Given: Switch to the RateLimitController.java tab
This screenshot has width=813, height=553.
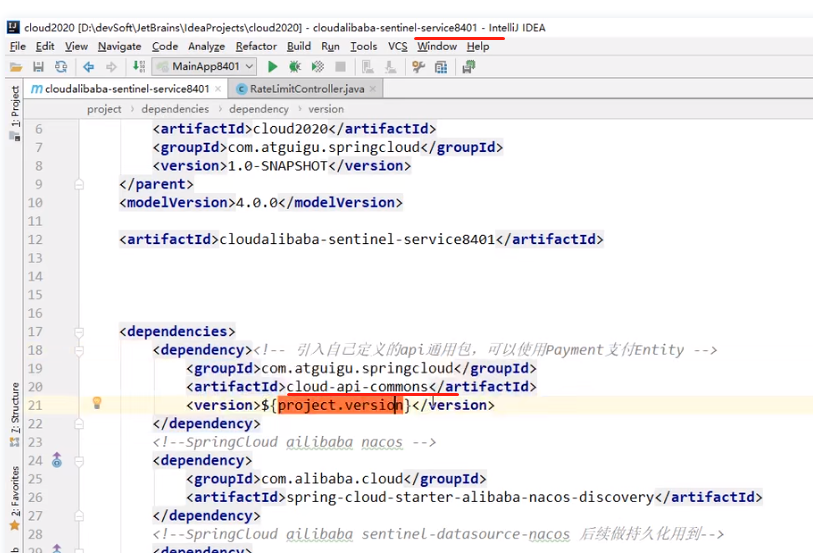Looking at the screenshot, I should (x=307, y=89).
